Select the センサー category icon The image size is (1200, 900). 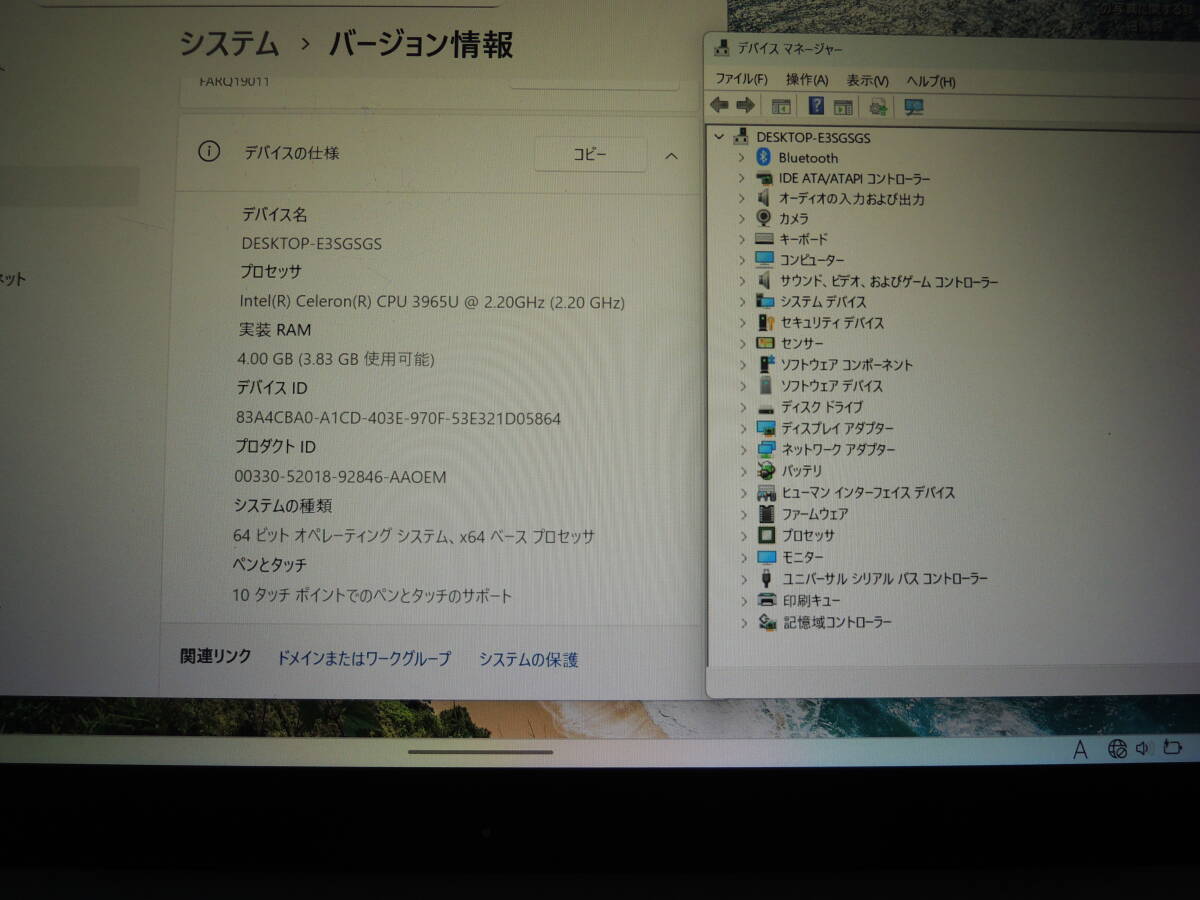765,343
